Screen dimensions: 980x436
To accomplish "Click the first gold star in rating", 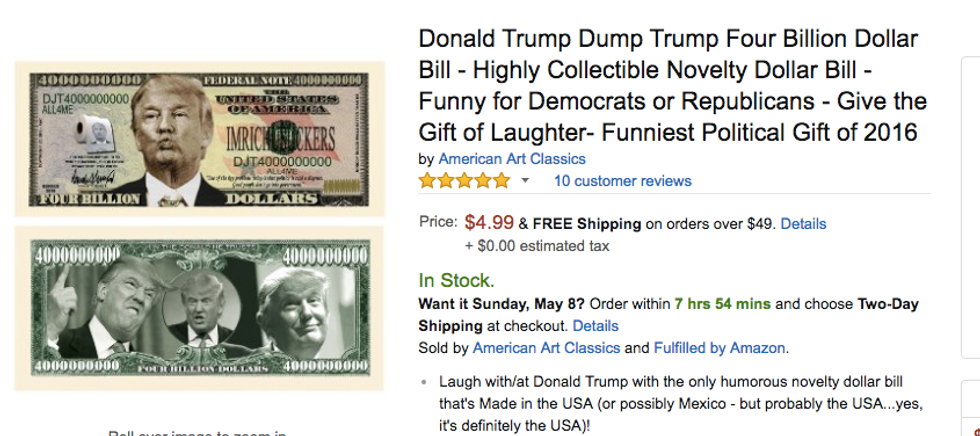I will 427,181.
